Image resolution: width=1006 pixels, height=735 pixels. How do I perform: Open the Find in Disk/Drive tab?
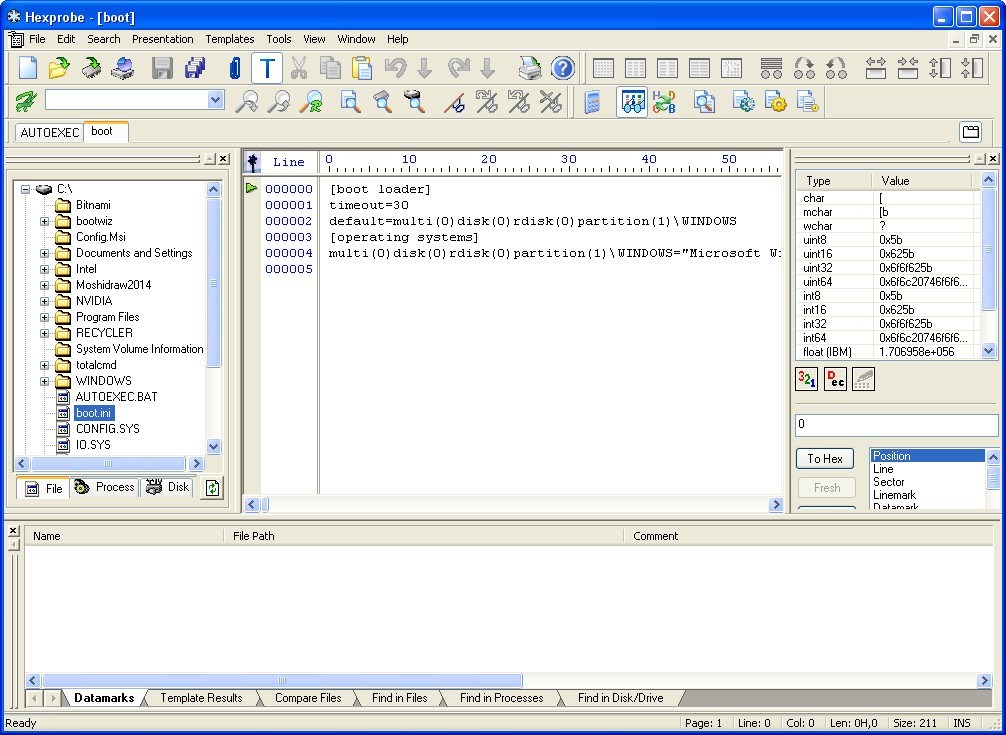coord(620,698)
